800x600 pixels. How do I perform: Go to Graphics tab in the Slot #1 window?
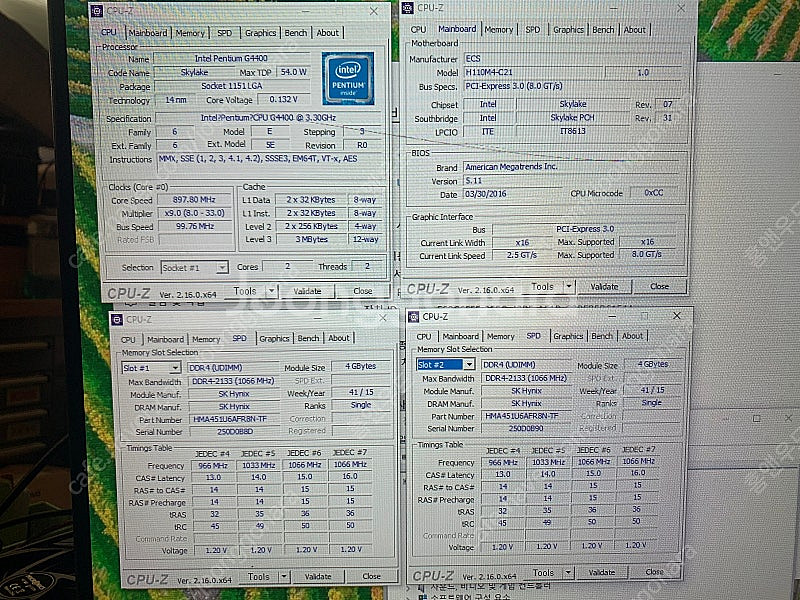[x=274, y=338]
